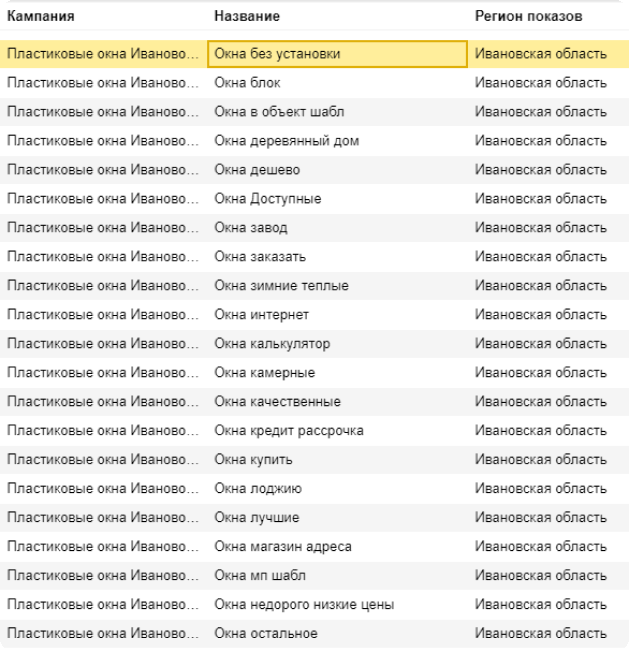629x652 pixels.
Task: Select the Окна блок name cell
Action: (x=248, y=83)
